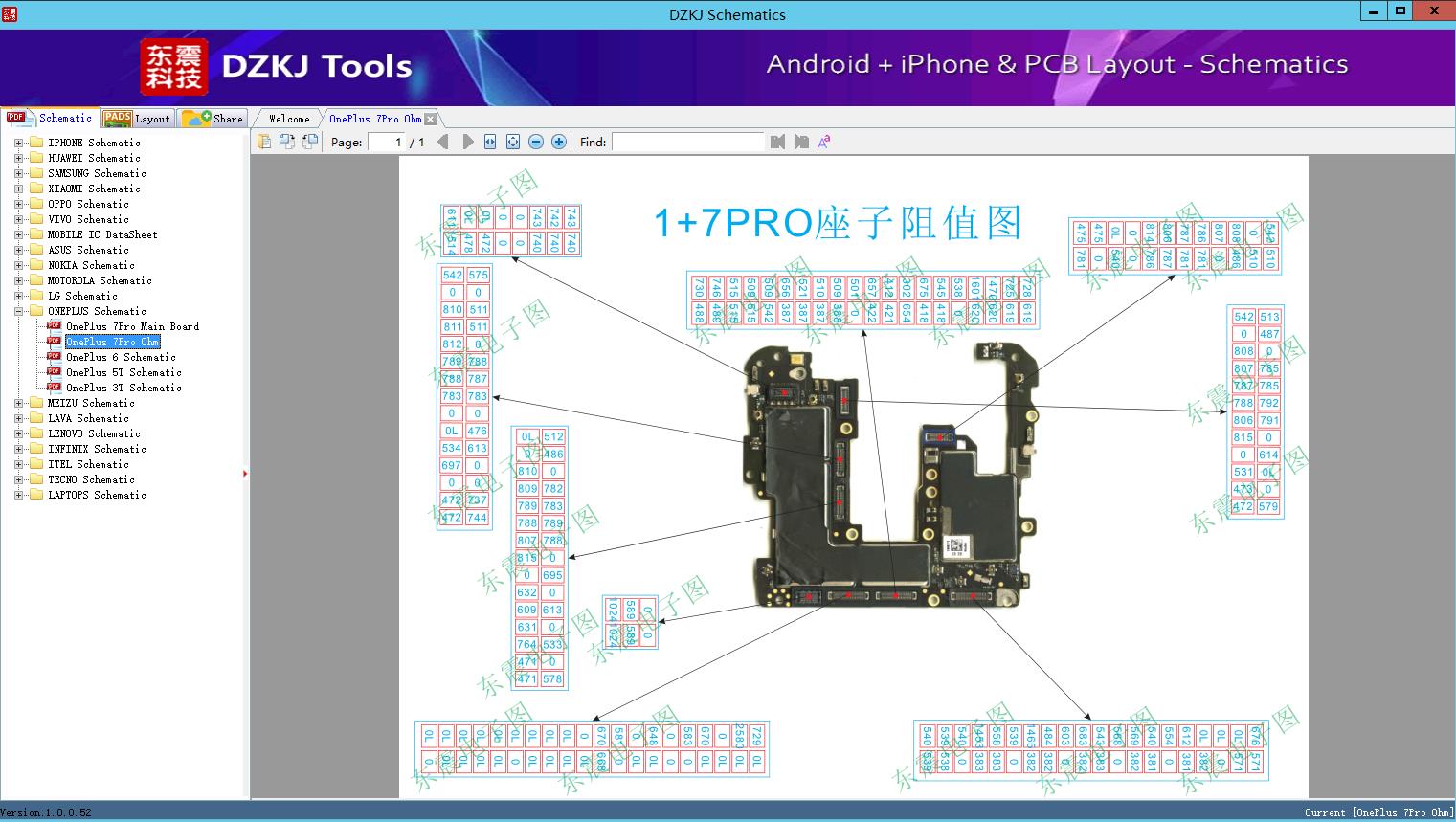1456x822 pixels.
Task: Select the ASUS Schematic folder
Action: (89, 250)
